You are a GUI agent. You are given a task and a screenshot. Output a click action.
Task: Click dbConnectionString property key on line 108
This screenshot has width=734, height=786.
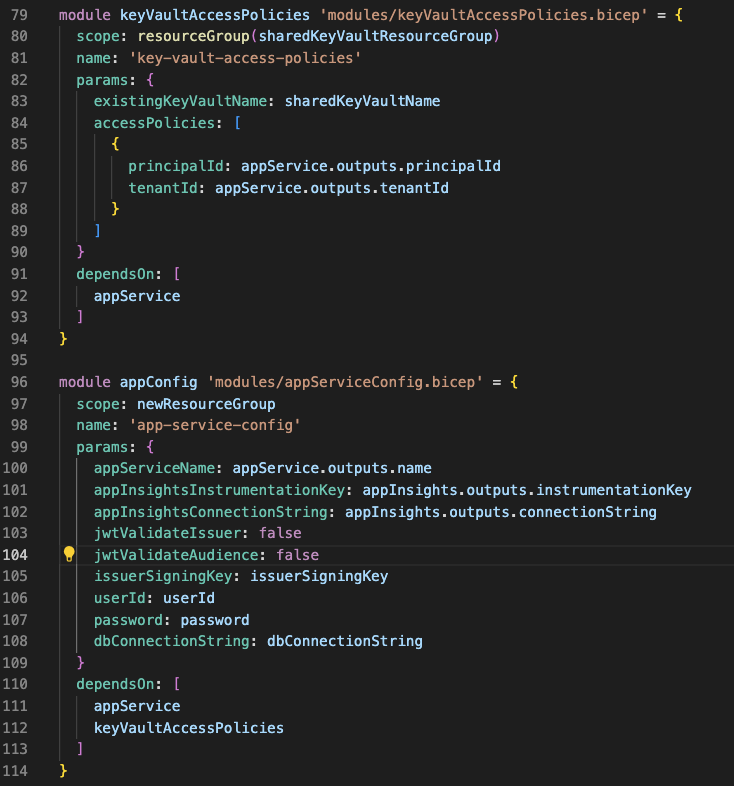pos(171,641)
